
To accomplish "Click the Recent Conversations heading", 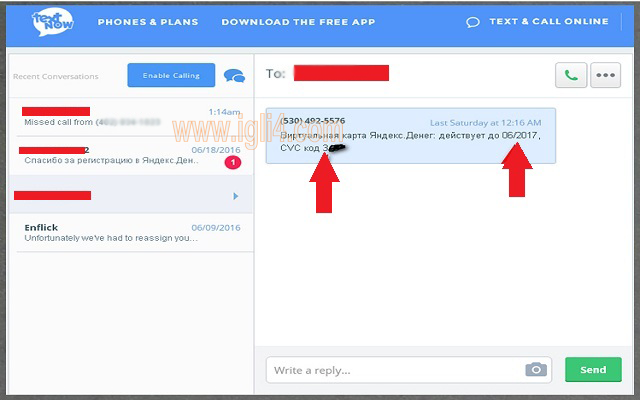I will 56,76.
